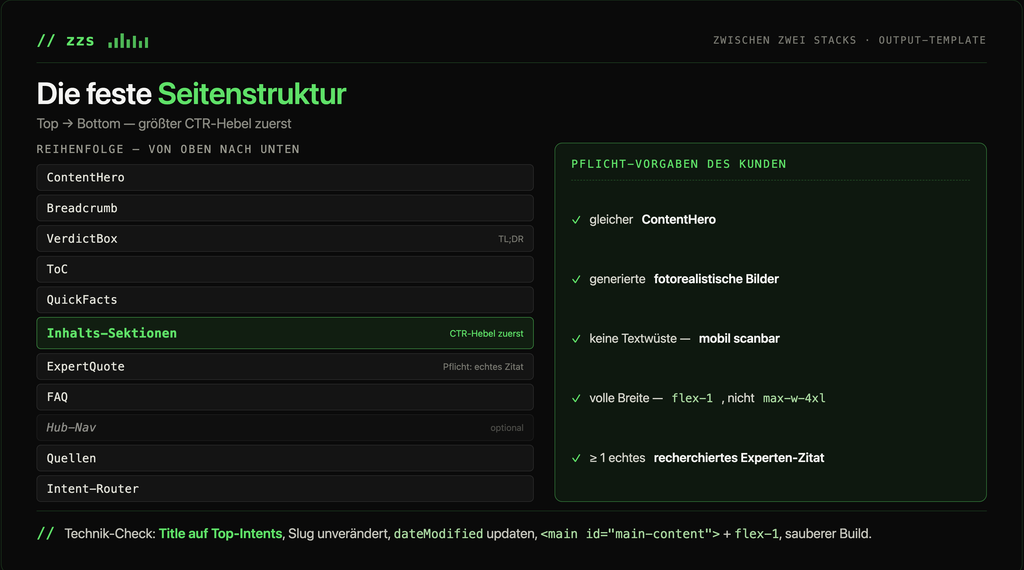Select the Intent-Router row
The width and height of the screenshot is (1024, 570).
tap(285, 488)
